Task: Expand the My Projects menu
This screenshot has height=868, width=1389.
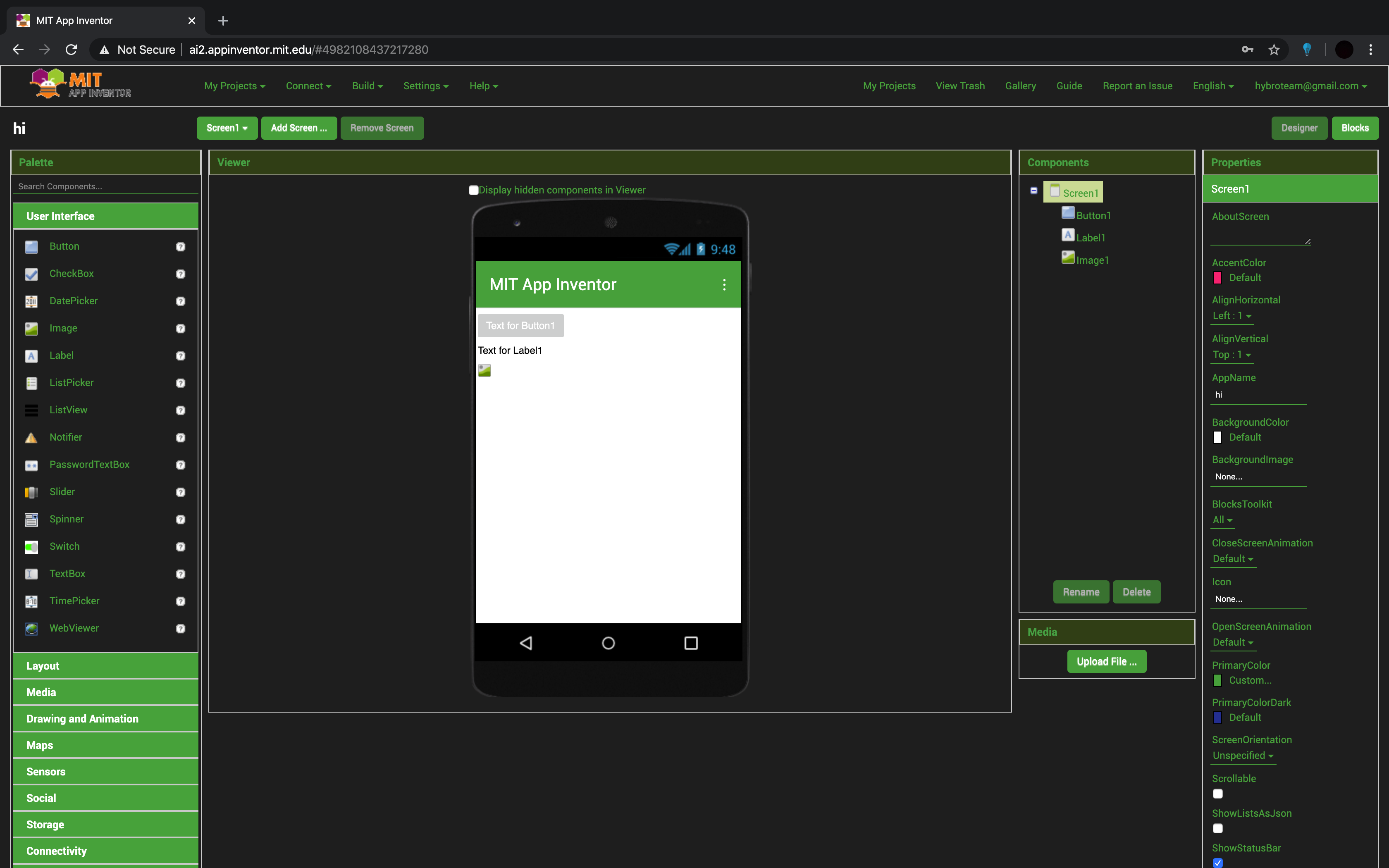Action: click(x=234, y=86)
